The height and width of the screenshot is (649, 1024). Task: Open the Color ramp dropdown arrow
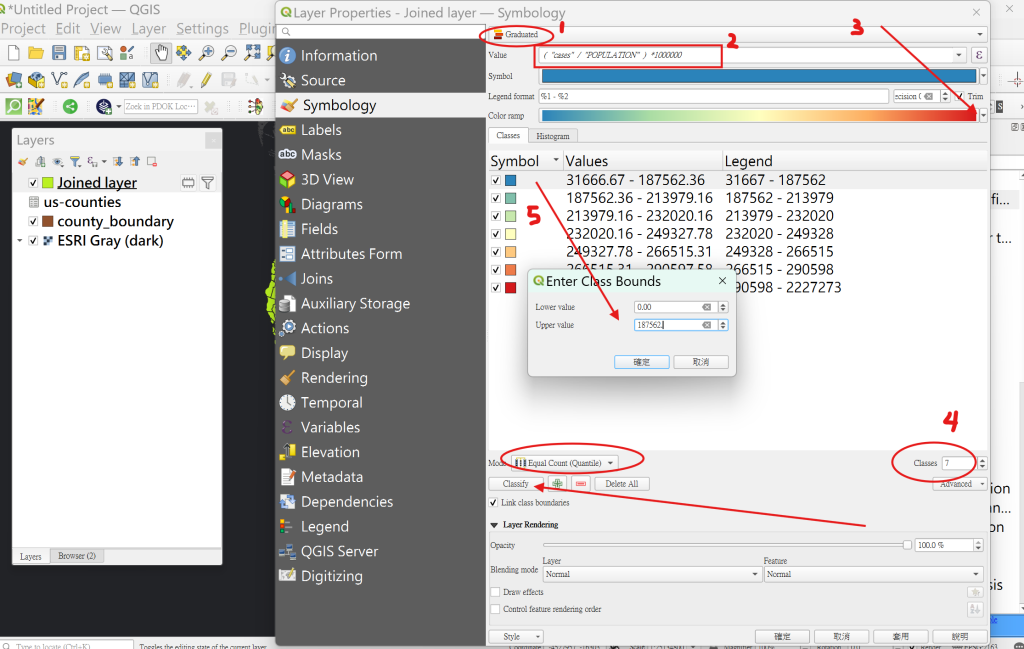point(984,116)
